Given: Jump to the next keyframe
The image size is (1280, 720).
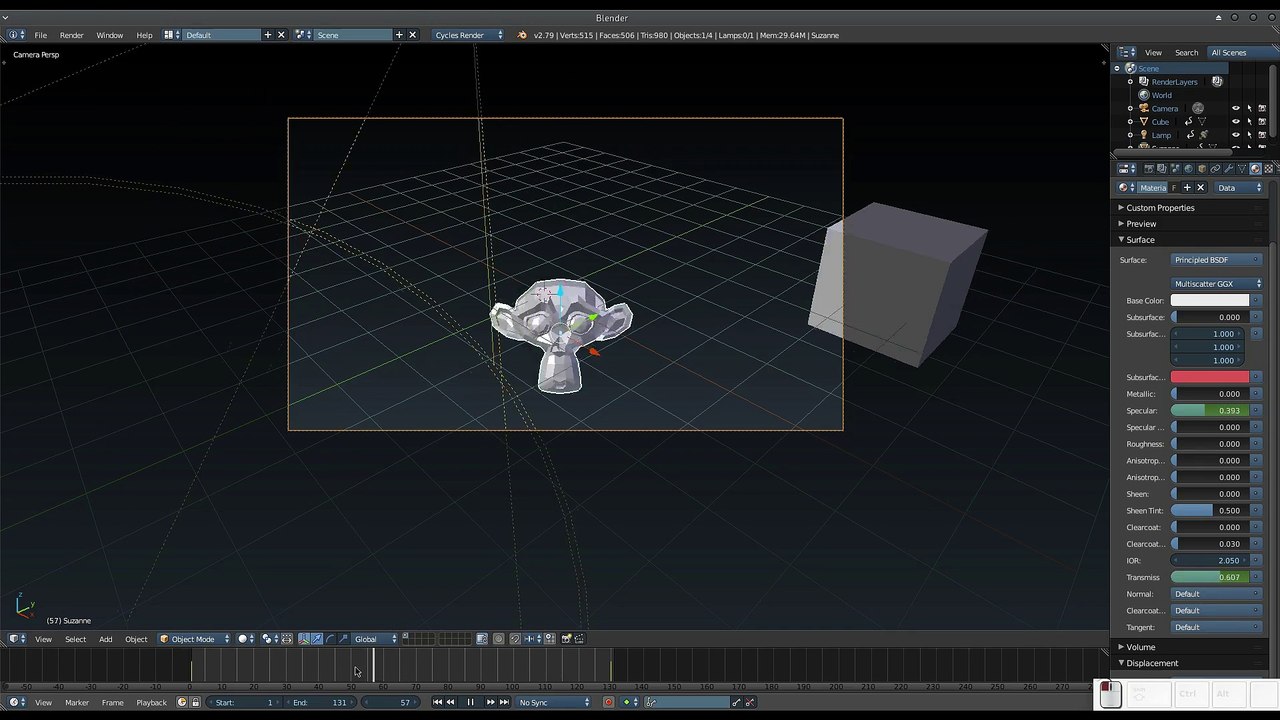Looking at the screenshot, I should pos(490,703).
